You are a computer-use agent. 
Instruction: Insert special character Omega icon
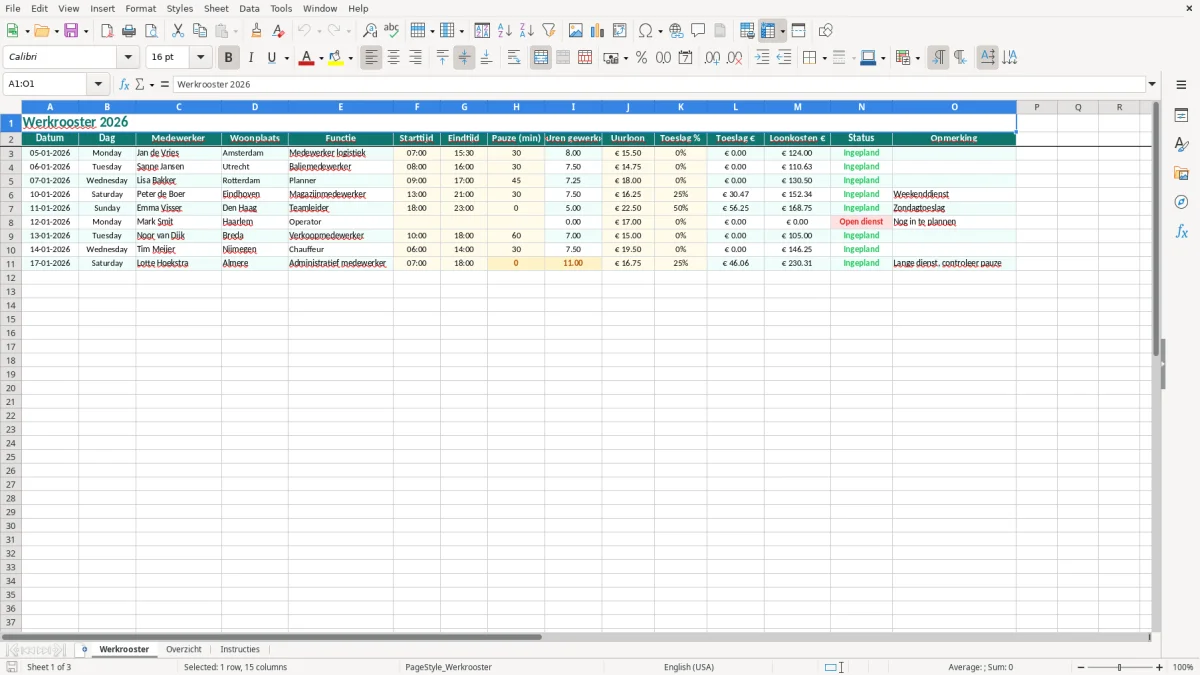[x=646, y=31]
